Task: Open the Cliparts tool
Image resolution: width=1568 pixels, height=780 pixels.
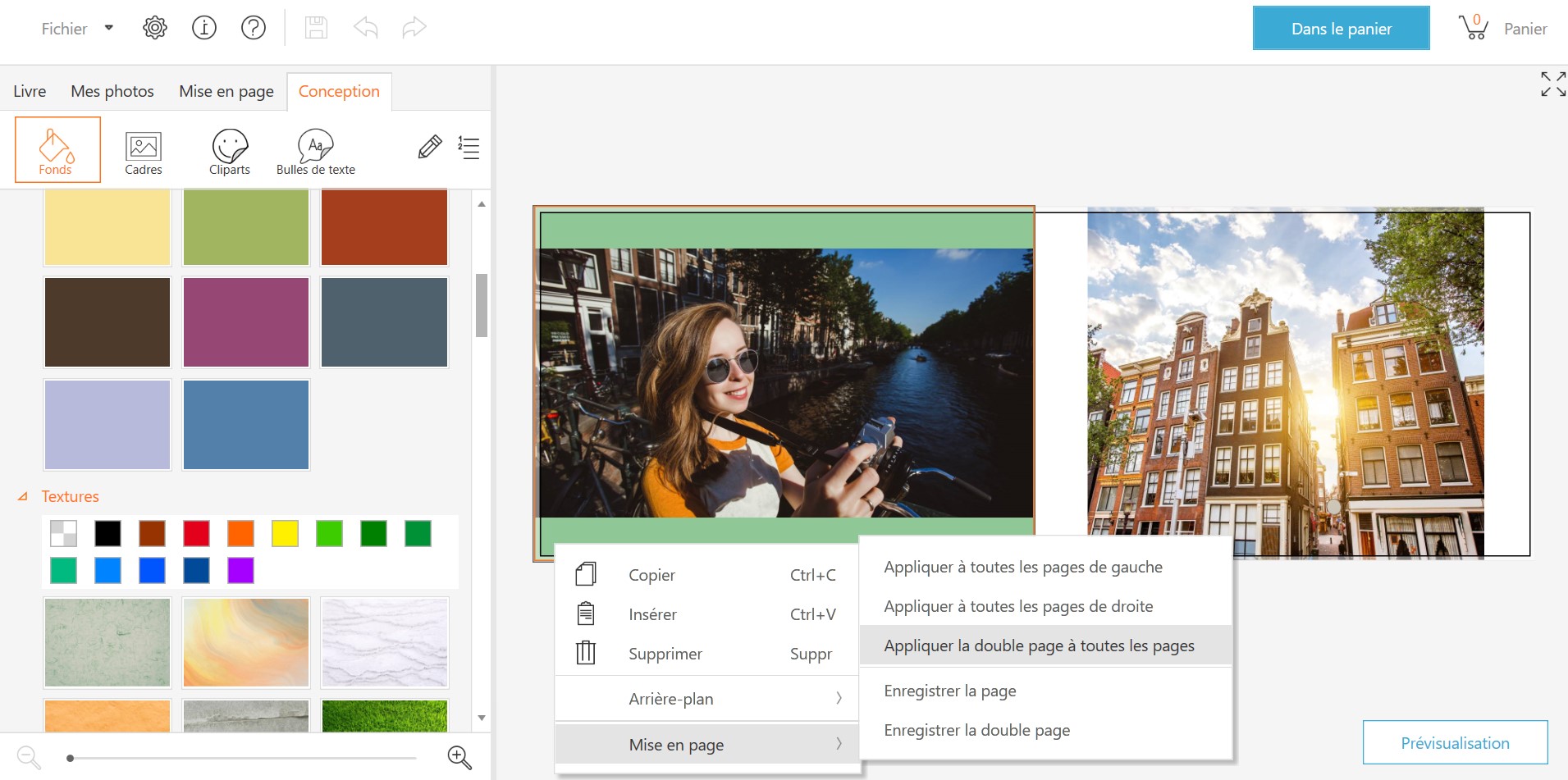Action: tap(230, 152)
